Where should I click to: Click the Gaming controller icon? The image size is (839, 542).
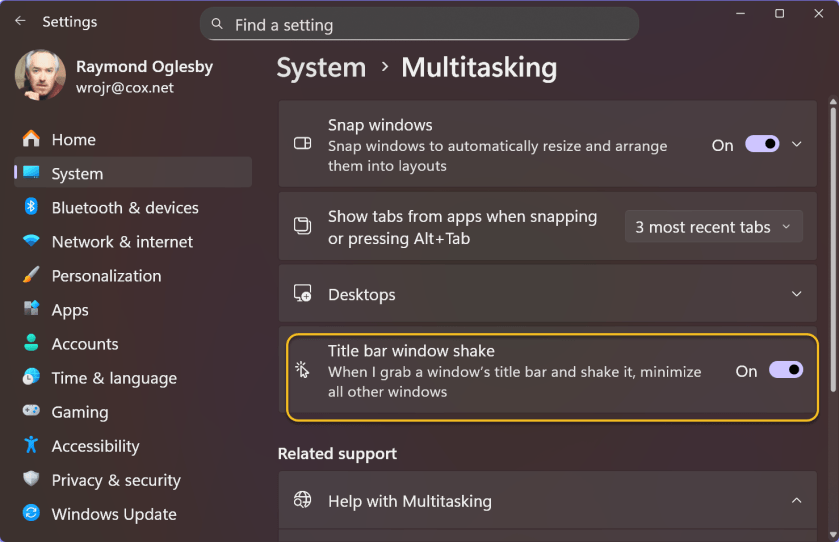31,411
